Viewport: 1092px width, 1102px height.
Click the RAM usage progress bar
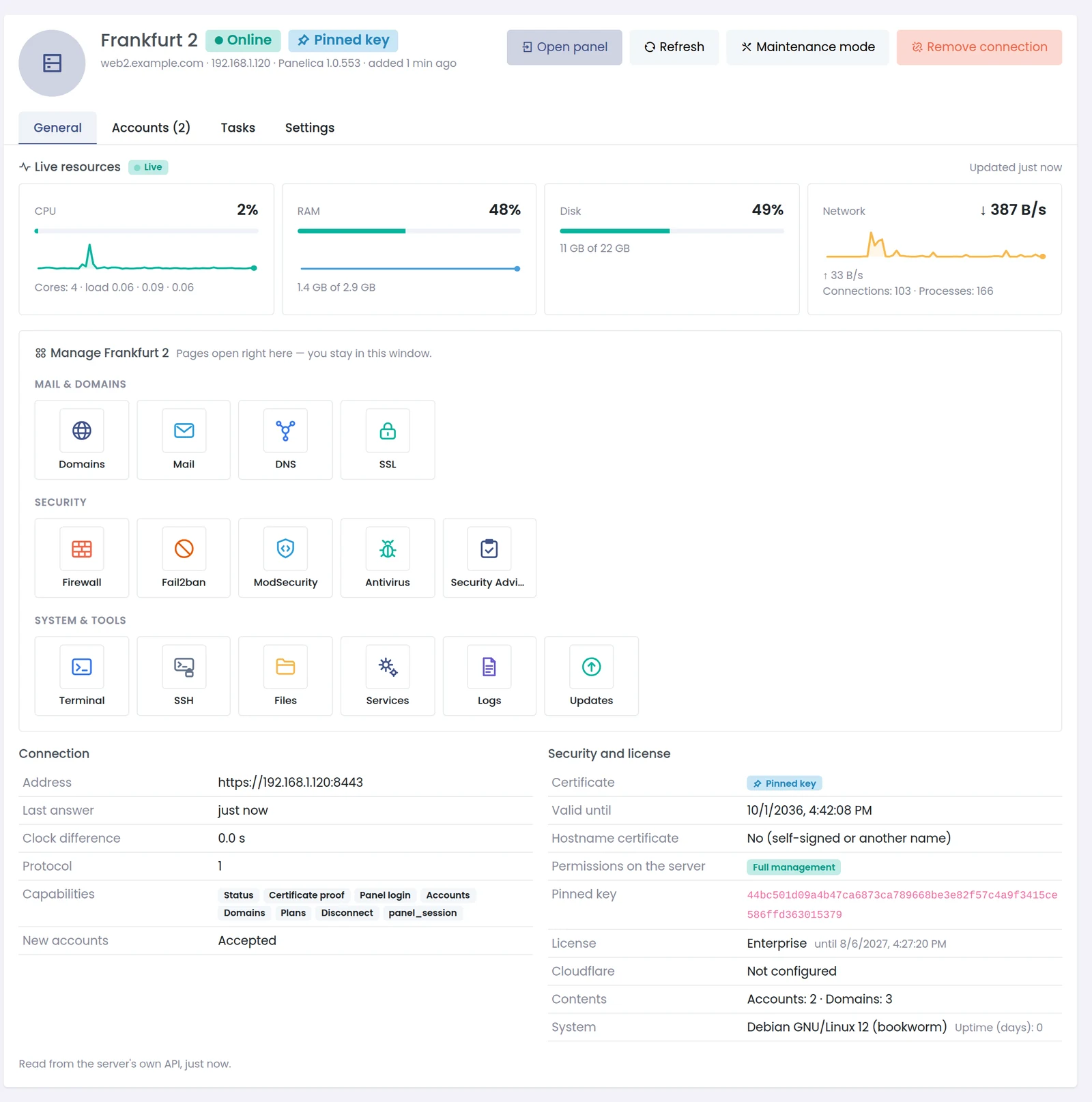[409, 231]
